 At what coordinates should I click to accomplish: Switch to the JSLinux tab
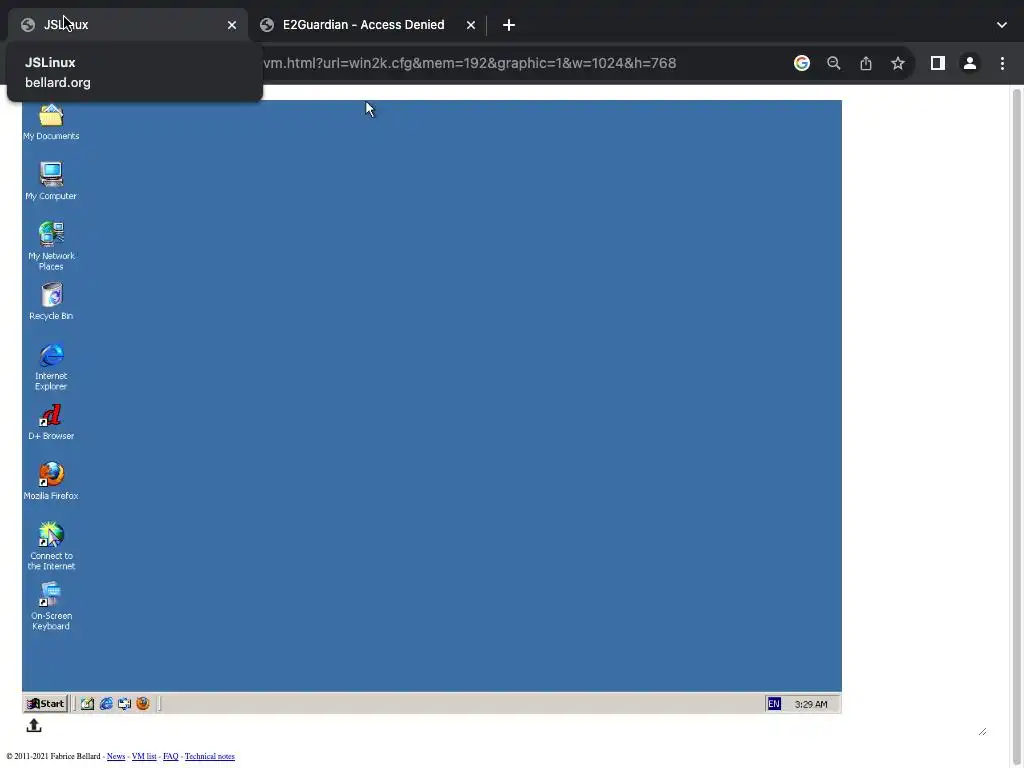[127, 25]
